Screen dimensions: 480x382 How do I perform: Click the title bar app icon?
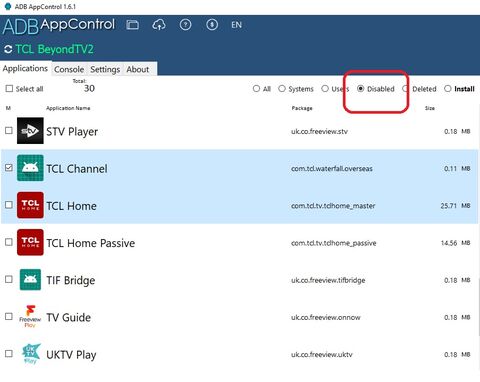(x=8, y=6)
